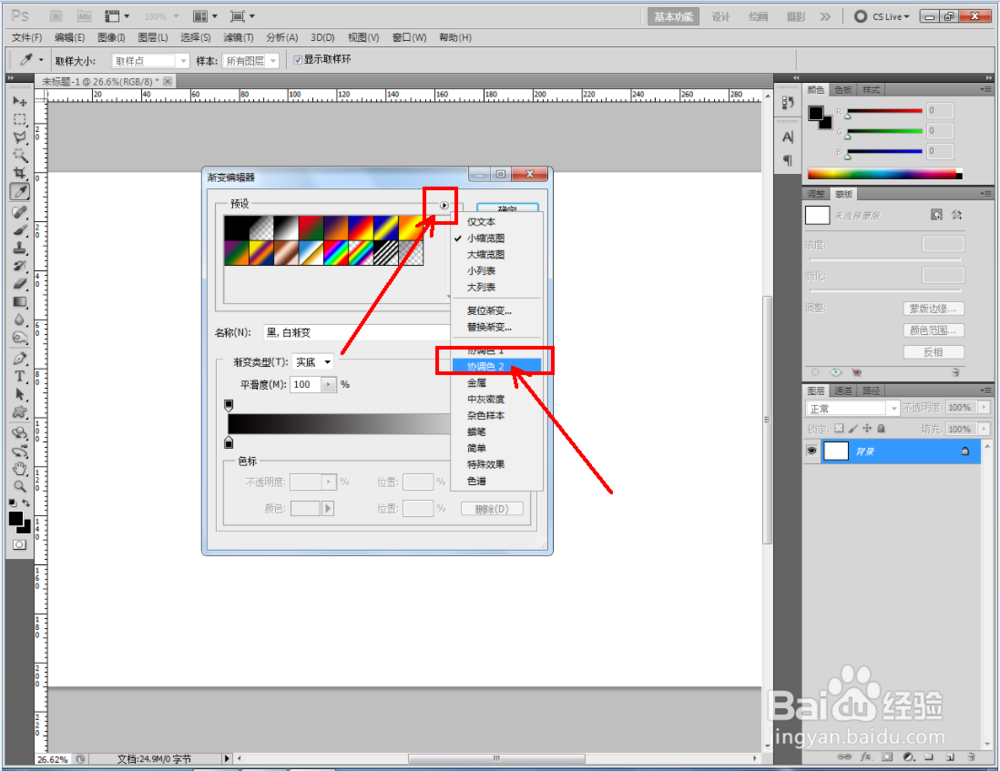Select the Zoom tool

[x=20, y=487]
